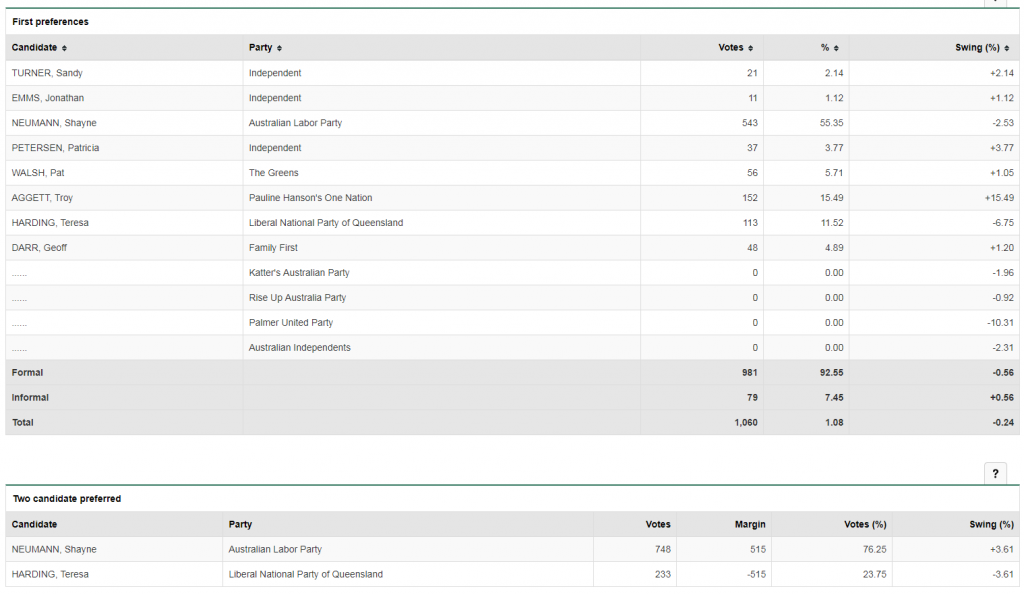Select PETERSEN, Patricia row name

click(x=55, y=148)
